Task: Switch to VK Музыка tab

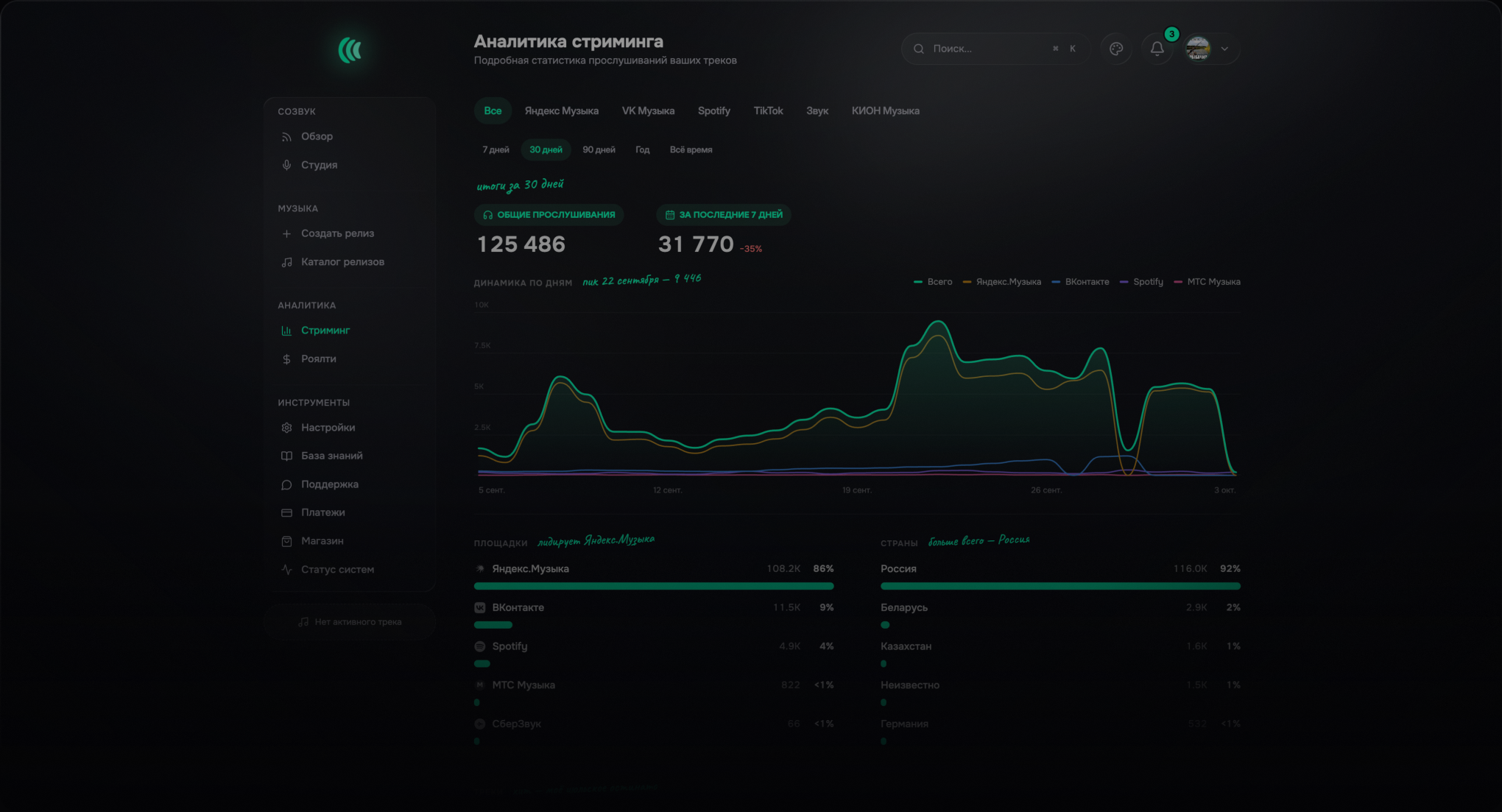Action: pos(648,111)
